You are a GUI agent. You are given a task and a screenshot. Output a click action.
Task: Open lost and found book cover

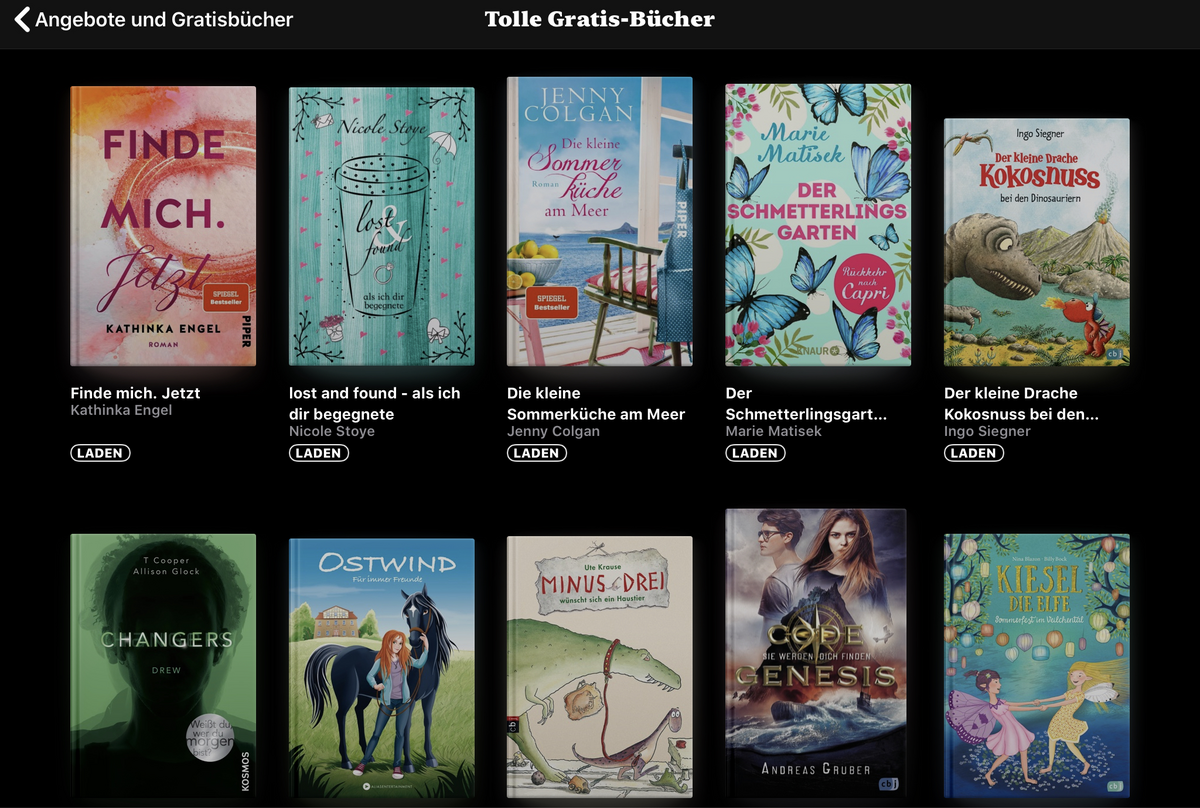tap(382, 226)
